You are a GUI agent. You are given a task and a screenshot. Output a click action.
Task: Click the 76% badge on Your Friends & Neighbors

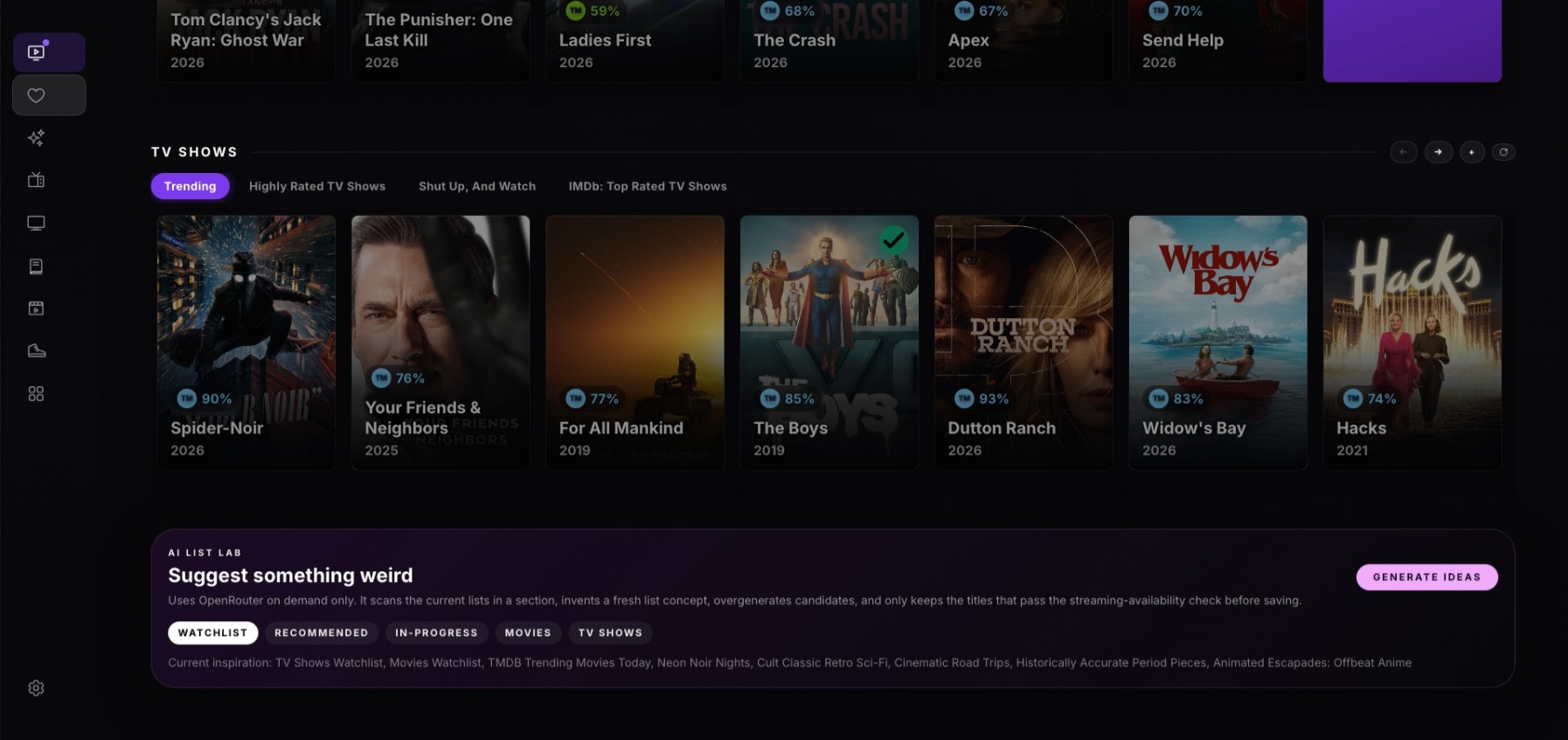tap(399, 378)
